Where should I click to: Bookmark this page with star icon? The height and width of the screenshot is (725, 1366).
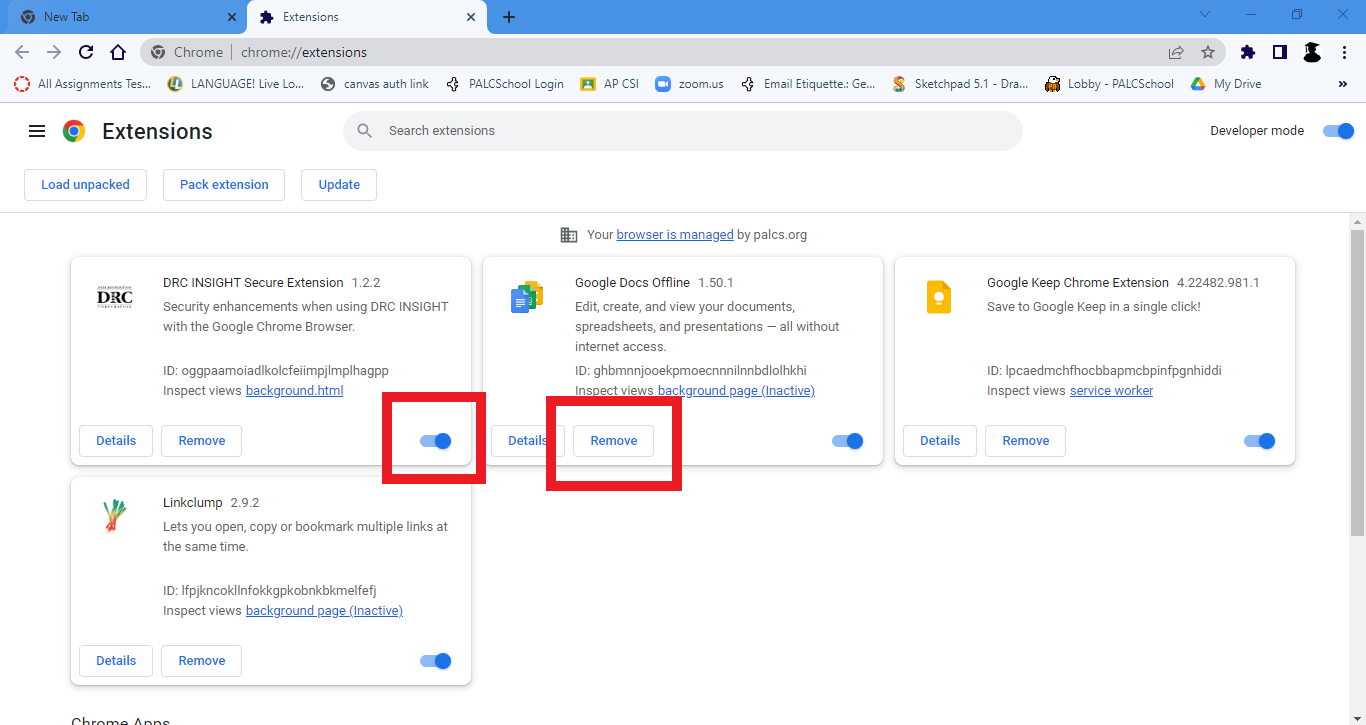[x=1208, y=52]
